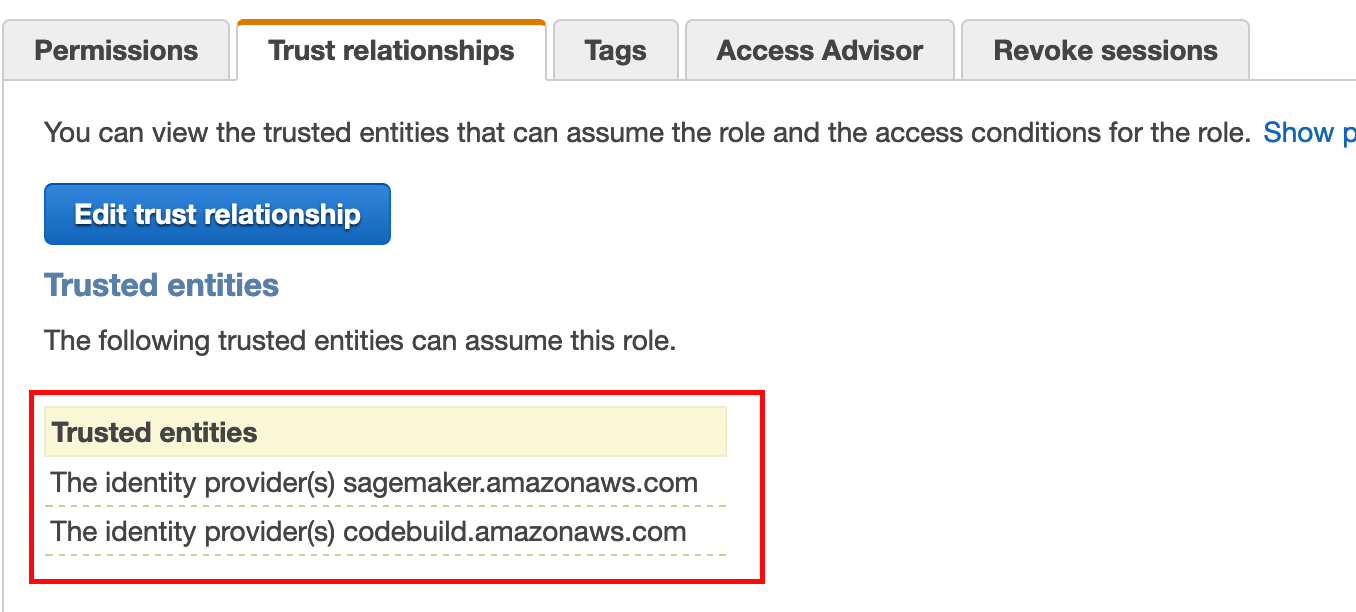Select the codebuild.amazonaws.com identity provider row
1356x612 pixels.
pos(385,531)
